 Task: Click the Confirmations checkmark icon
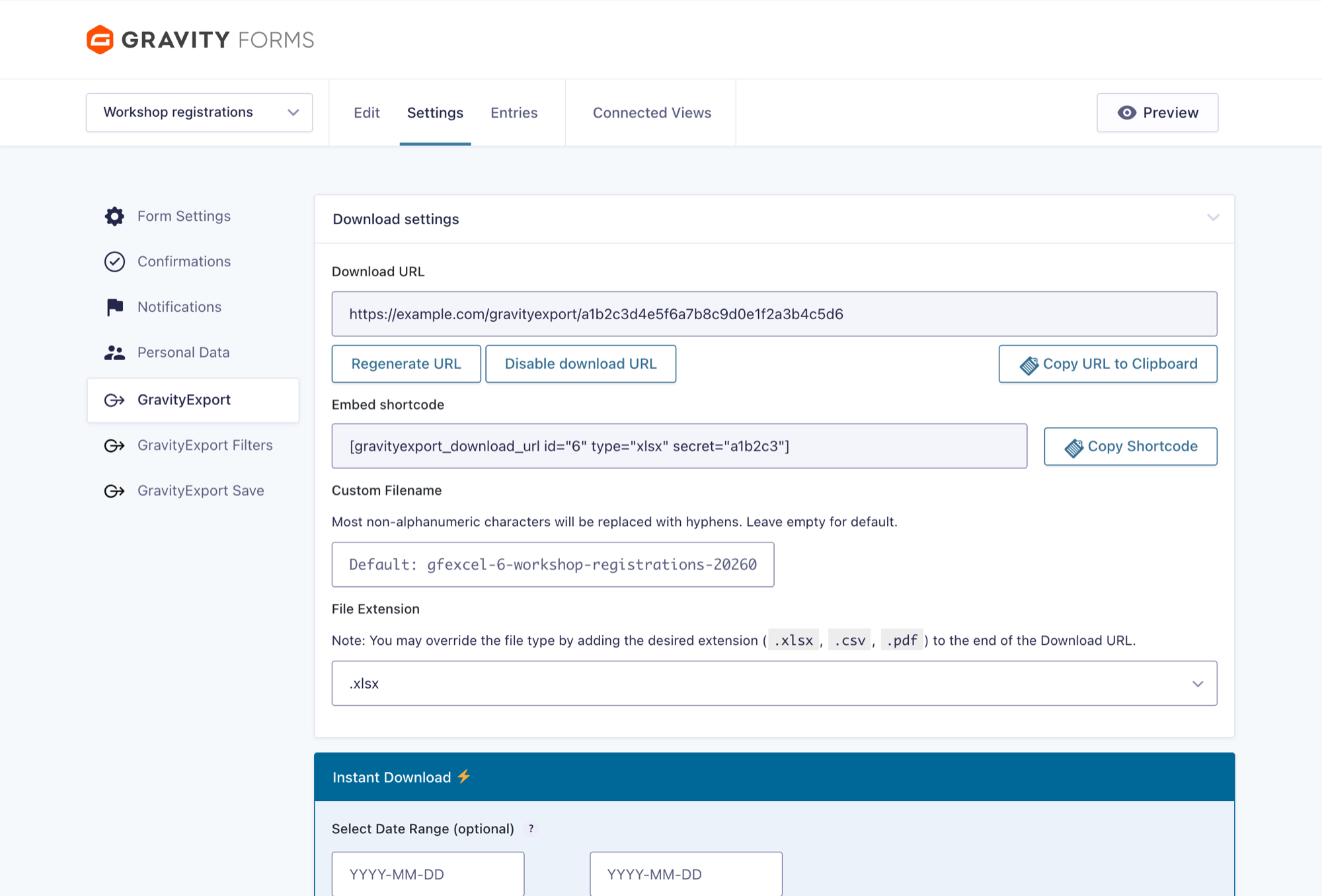click(114, 262)
